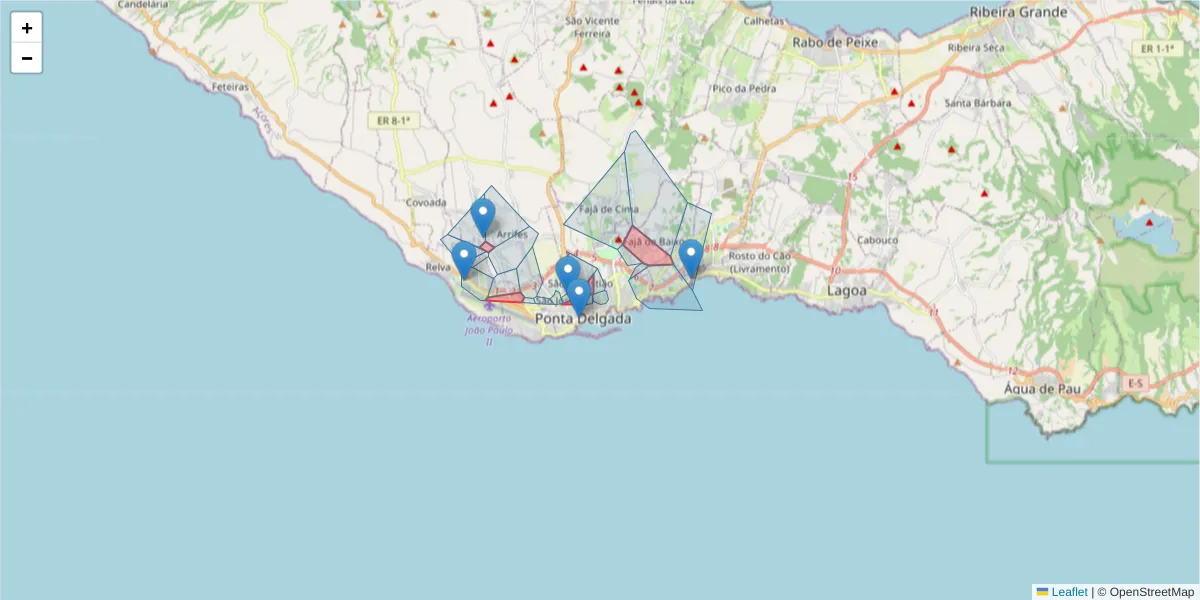Click the Rabo de Peixe label

pyautogui.click(x=835, y=44)
